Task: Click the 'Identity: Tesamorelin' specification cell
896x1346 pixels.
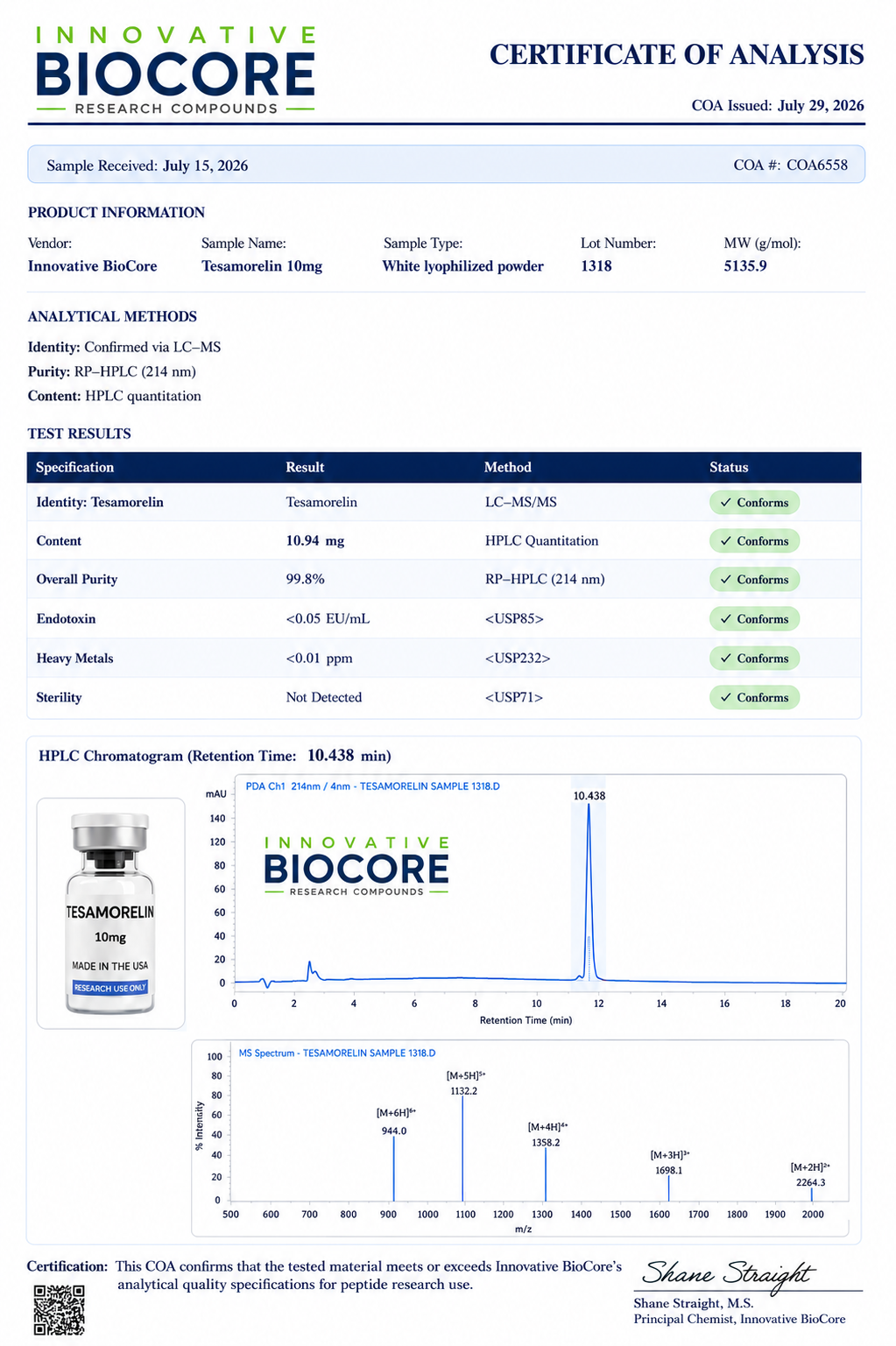Action: (100, 503)
